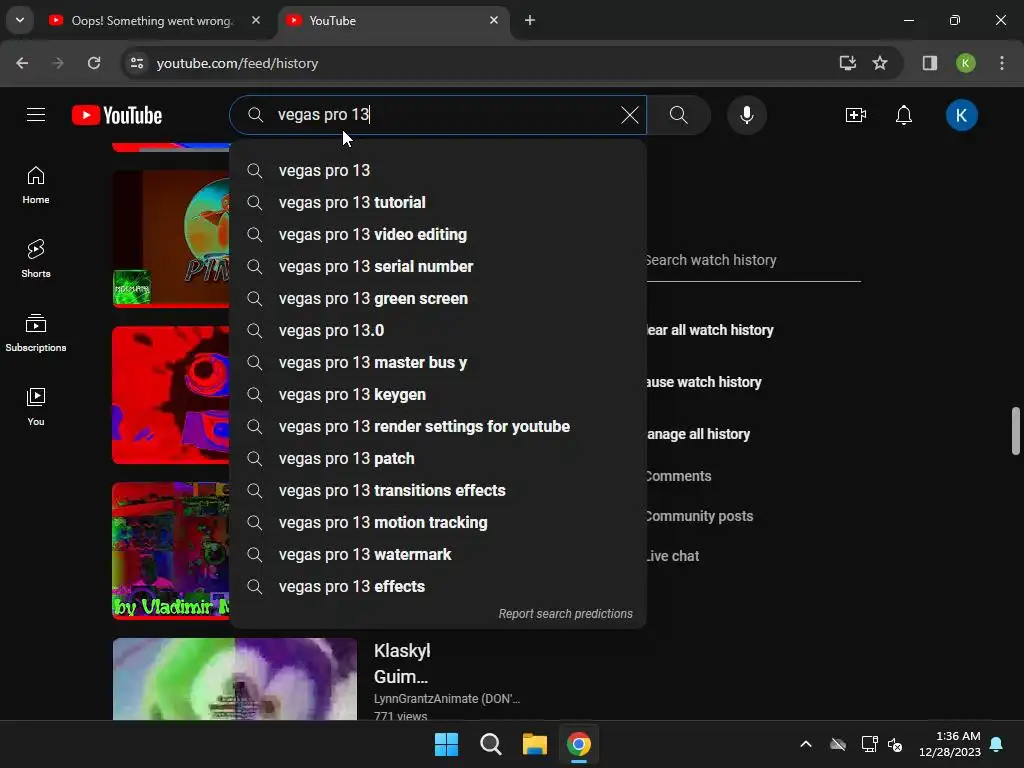
Task: Open Windows taskbar Search
Action: (490, 744)
